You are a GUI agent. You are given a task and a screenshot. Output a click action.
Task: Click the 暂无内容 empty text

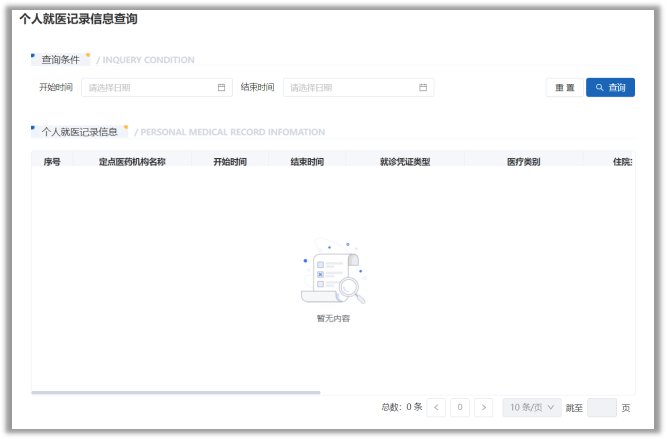[333, 318]
